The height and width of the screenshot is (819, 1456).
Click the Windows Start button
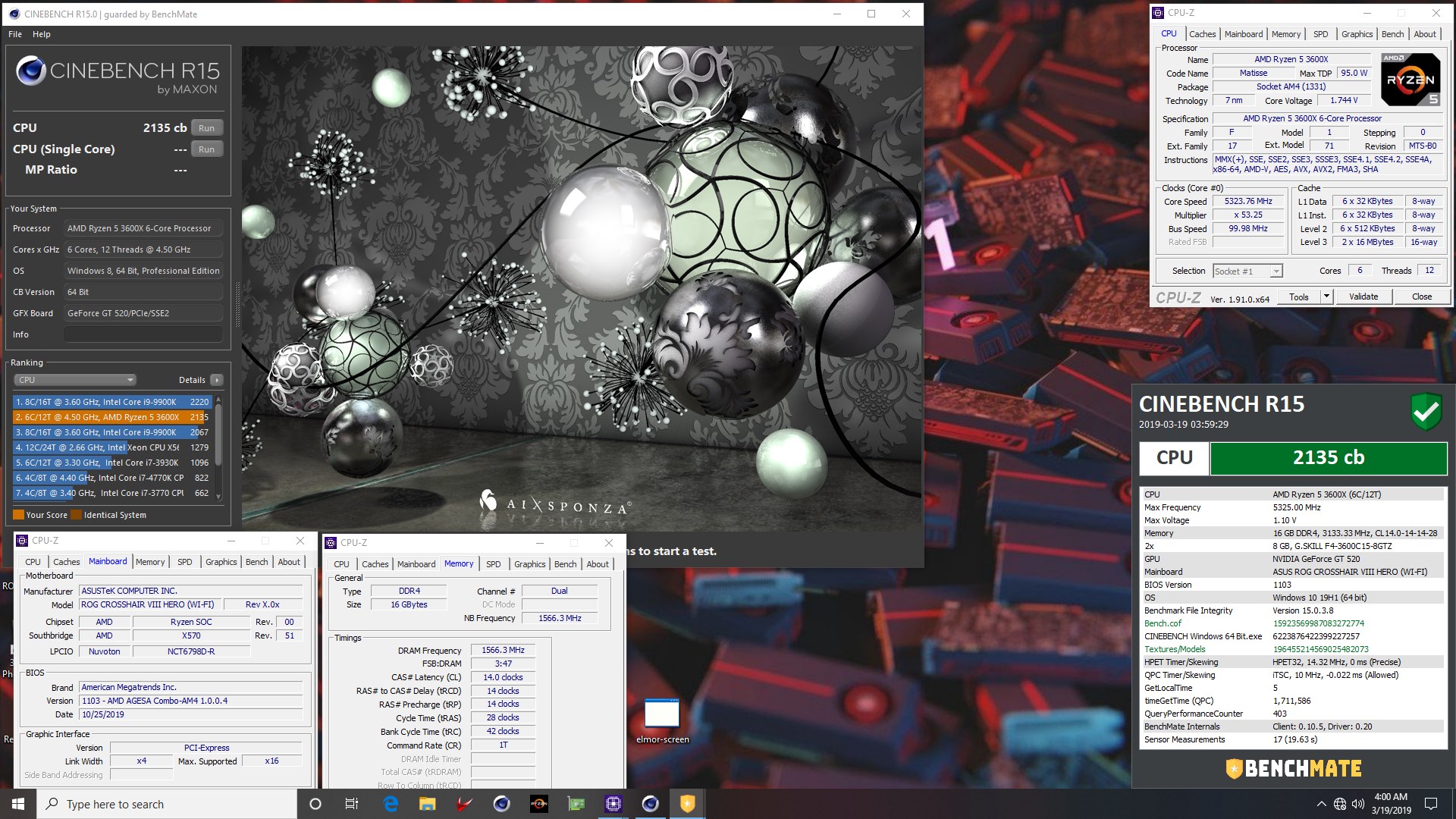click(18, 804)
